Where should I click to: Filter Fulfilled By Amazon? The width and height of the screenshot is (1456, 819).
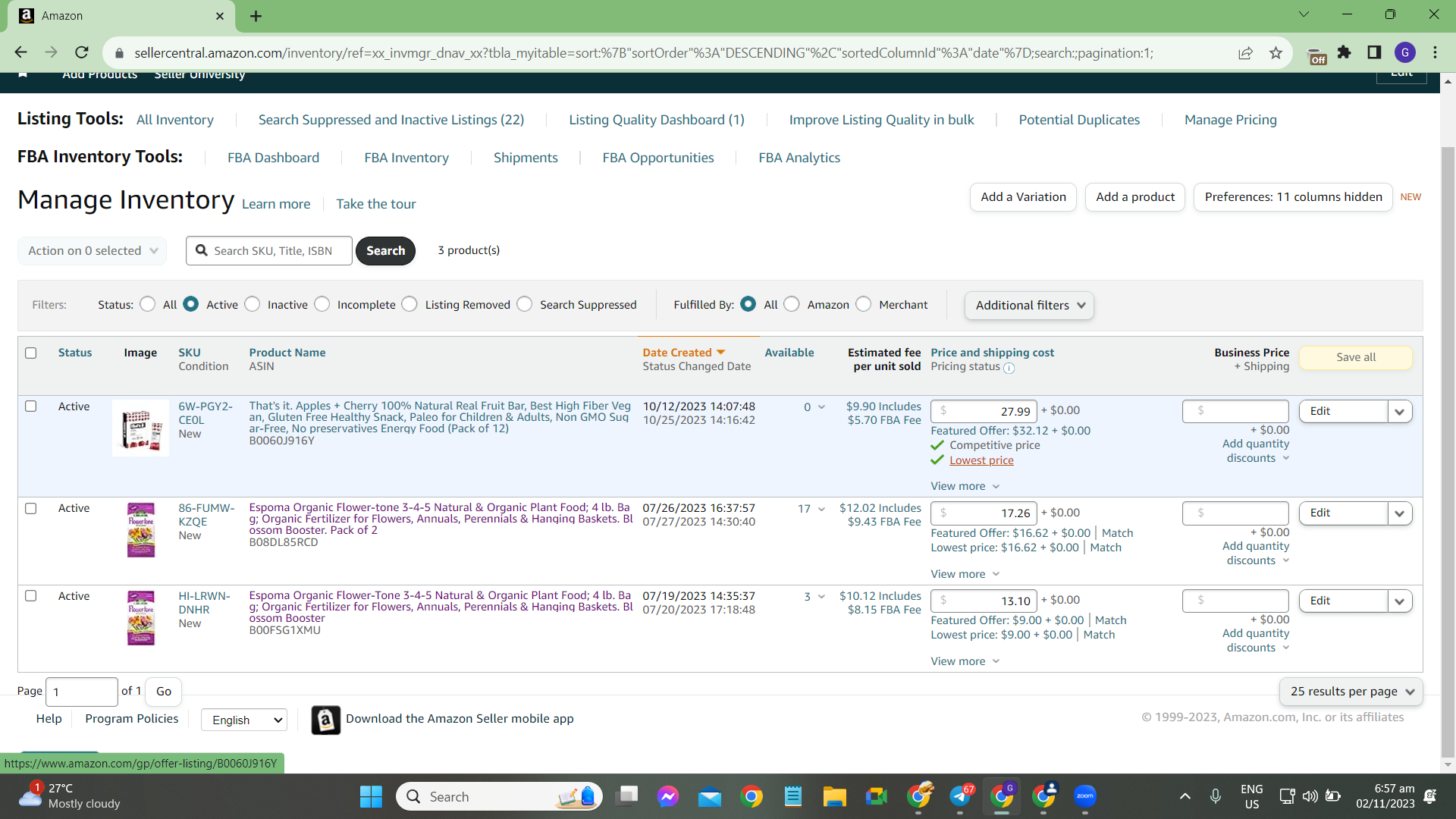coord(792,304)
